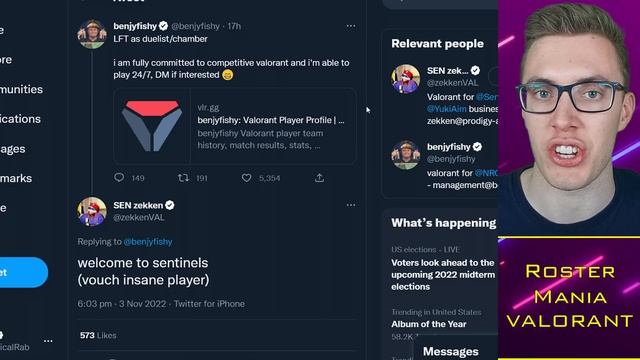
Task: Like benjyfishy's tweet with the heart icon
Action: [x=246, y=178]
